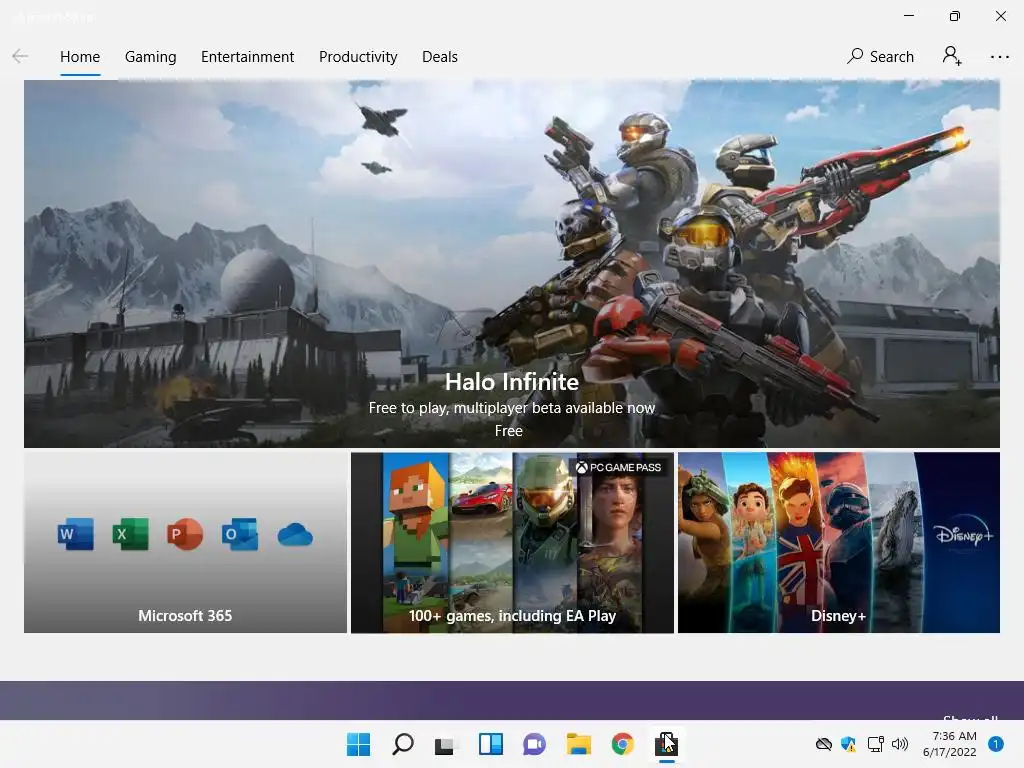Switch to the Home tab
The width and height of the screenshot is (1024, 768).
pyautogui.click(x=80, y=57)
